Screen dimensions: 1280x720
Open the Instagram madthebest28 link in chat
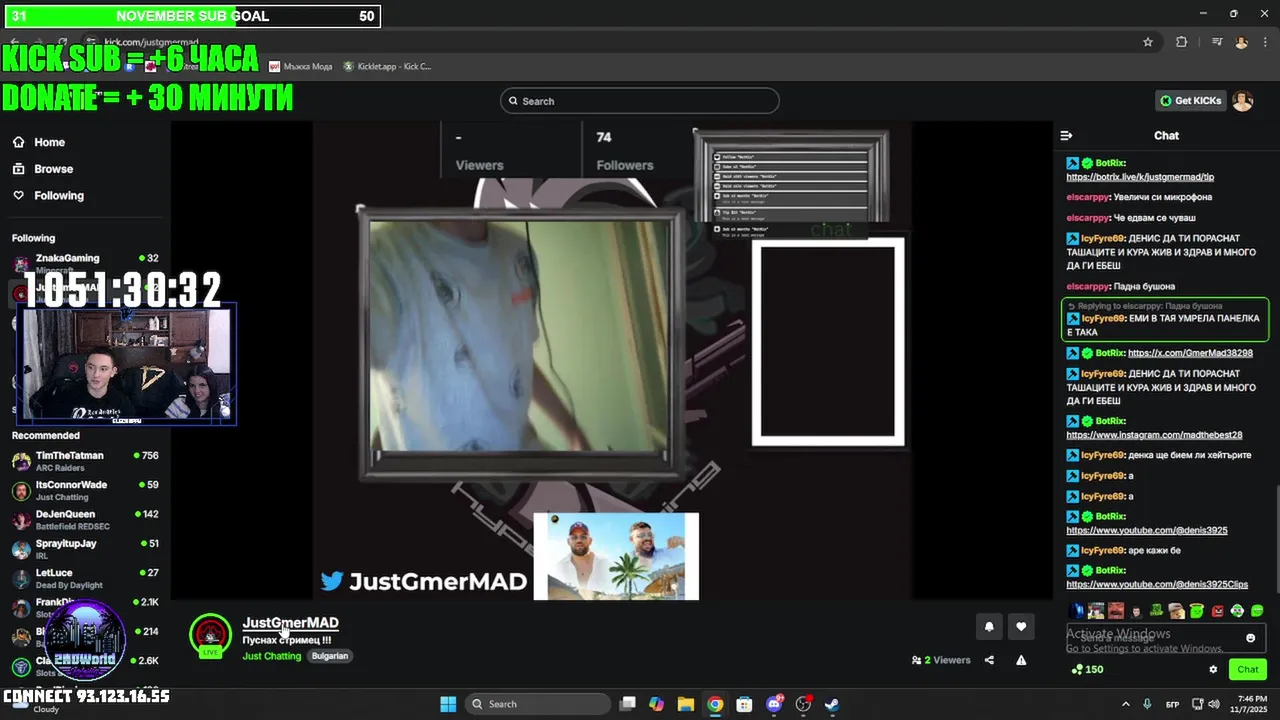click(1154, 435)
